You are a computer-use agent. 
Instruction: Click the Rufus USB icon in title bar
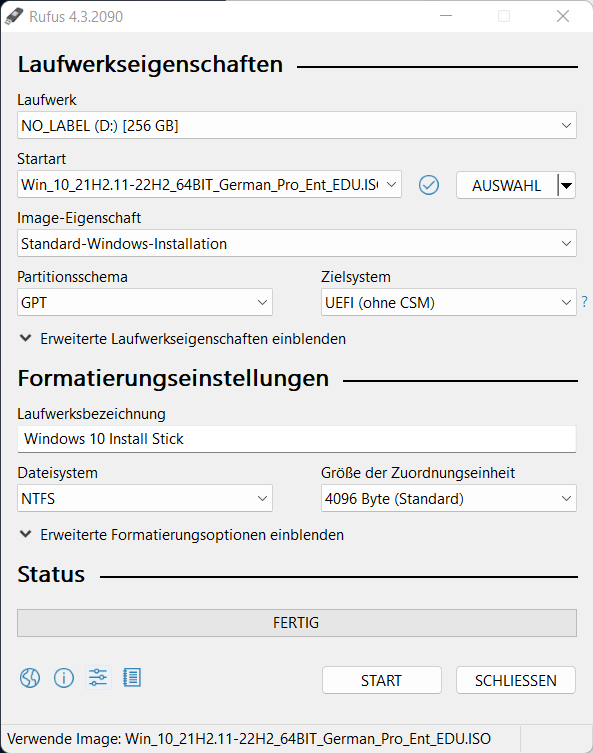pyautogui.click(x=13, y=16)
